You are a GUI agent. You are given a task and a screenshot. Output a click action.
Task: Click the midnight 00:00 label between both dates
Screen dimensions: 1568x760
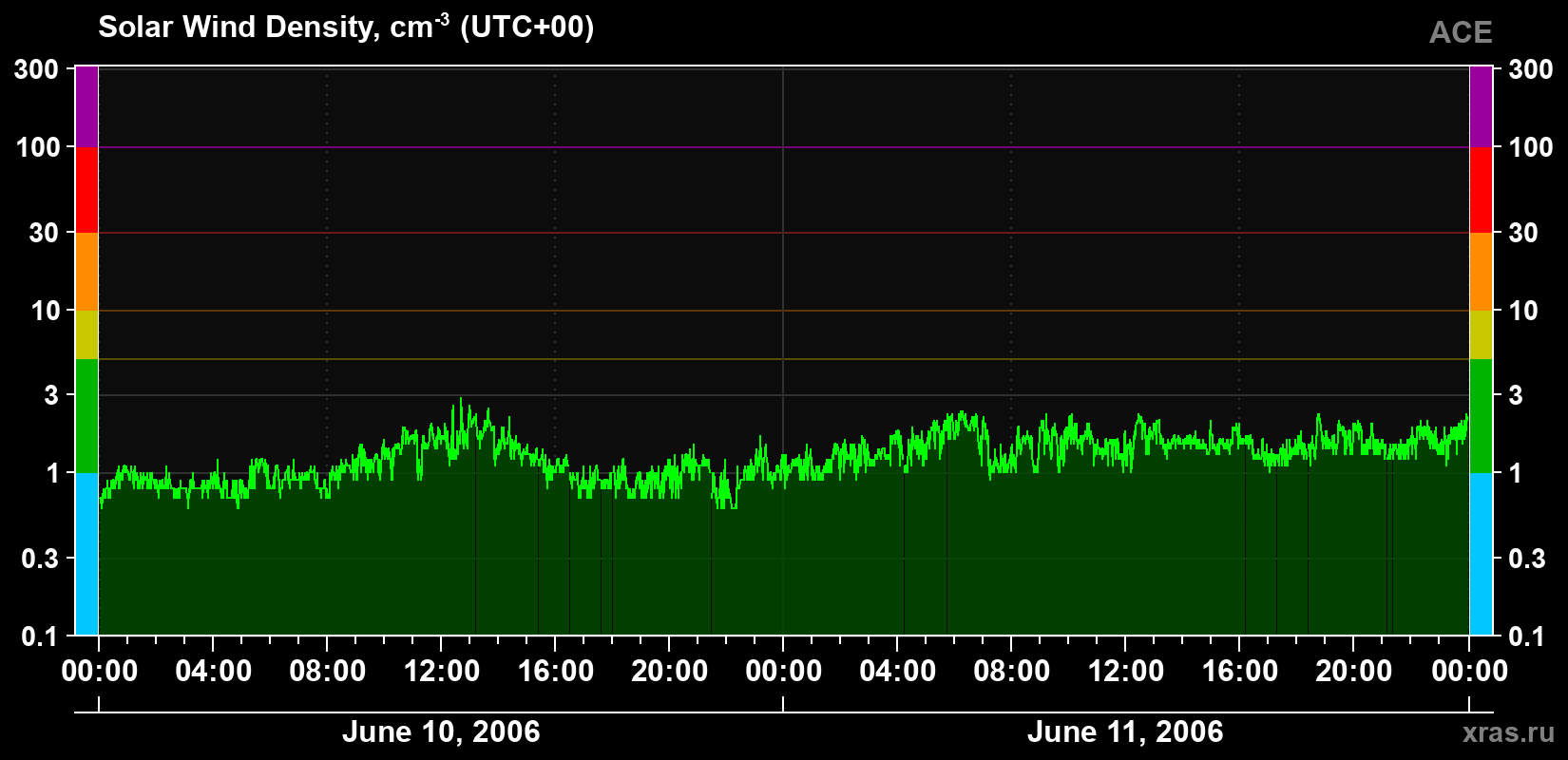pos(783,672)
